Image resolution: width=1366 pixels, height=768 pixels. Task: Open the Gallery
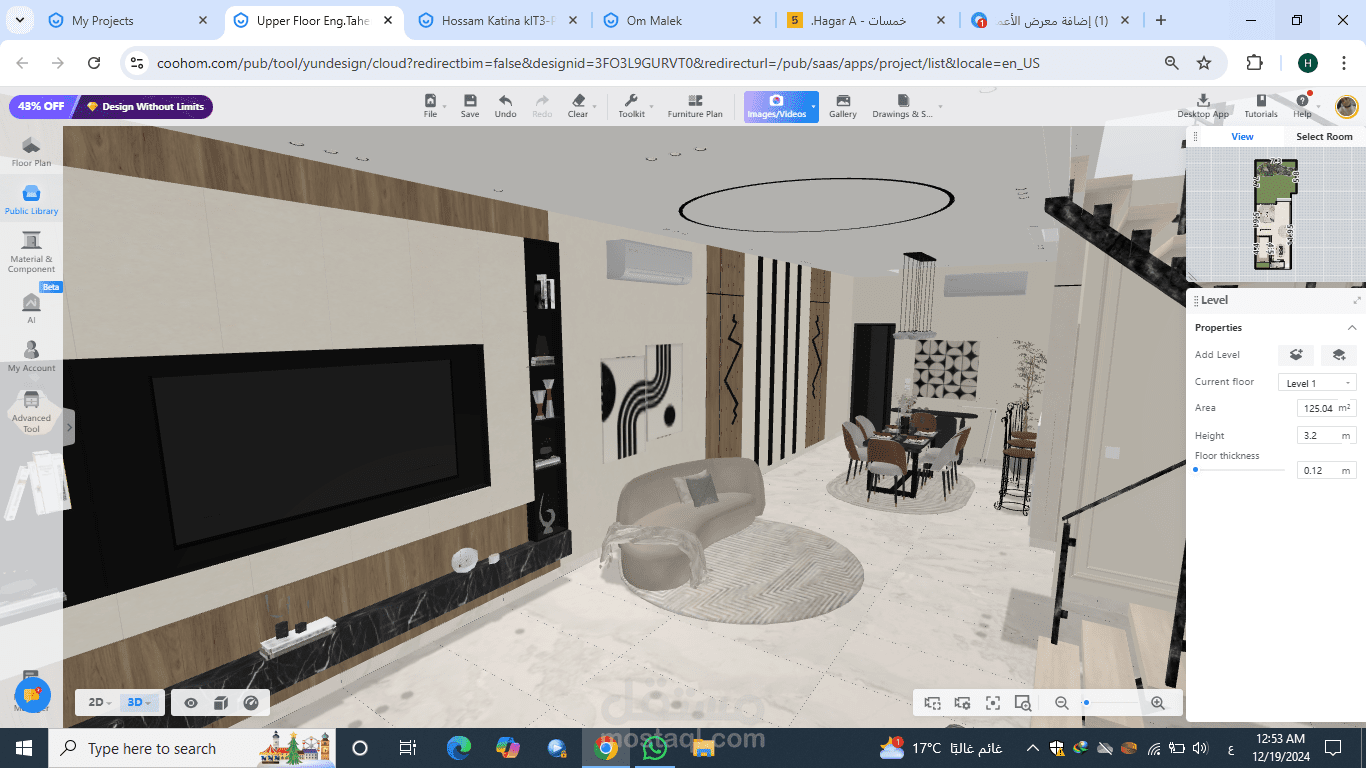point(843,106)
